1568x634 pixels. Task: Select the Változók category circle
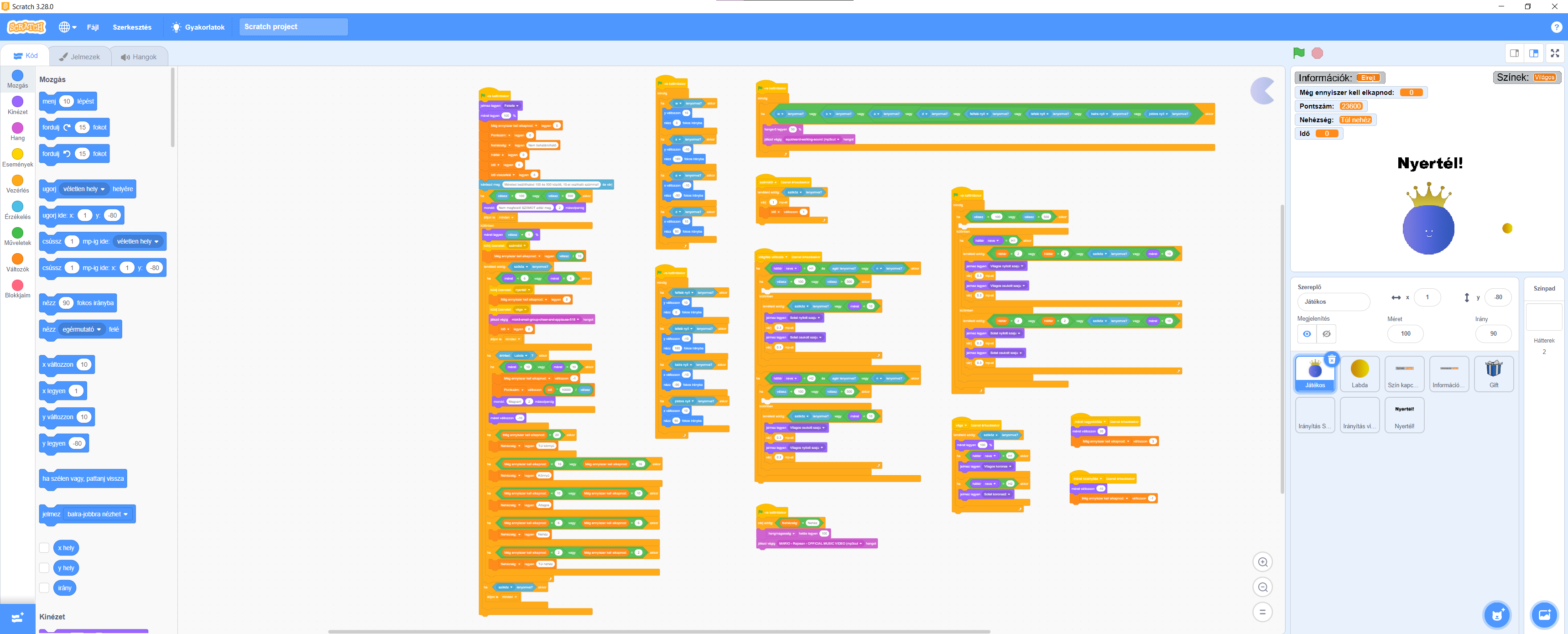pos(18,259)
